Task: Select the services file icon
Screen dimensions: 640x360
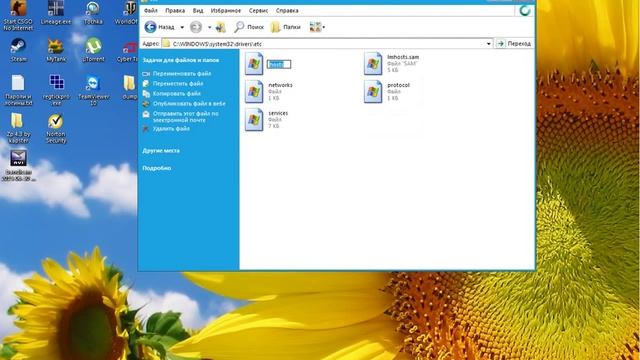Action: click(x=254, y=120)
